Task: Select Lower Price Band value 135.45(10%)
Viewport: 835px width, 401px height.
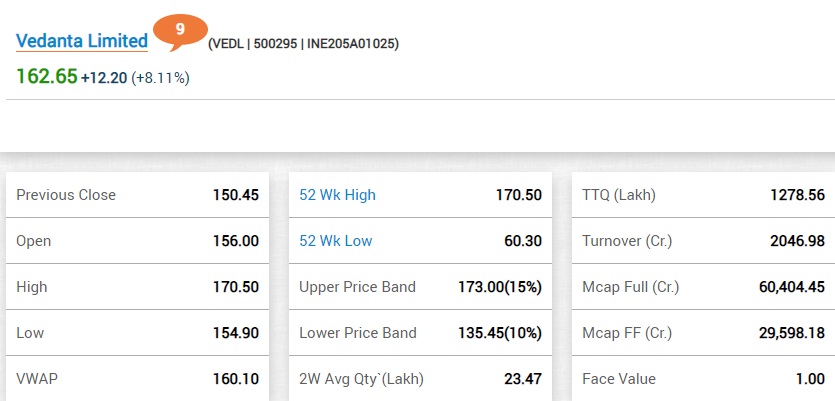Action: click(500, 333)
